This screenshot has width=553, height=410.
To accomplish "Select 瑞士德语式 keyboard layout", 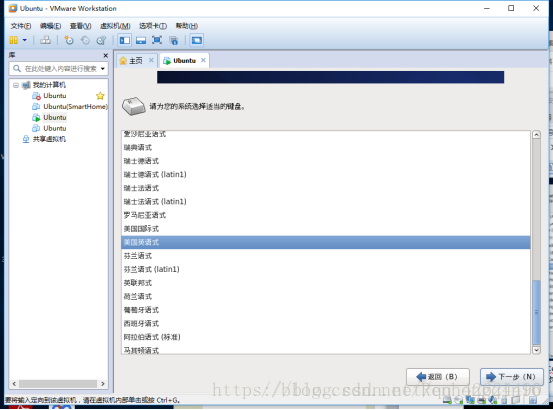I will click(326, 161).
